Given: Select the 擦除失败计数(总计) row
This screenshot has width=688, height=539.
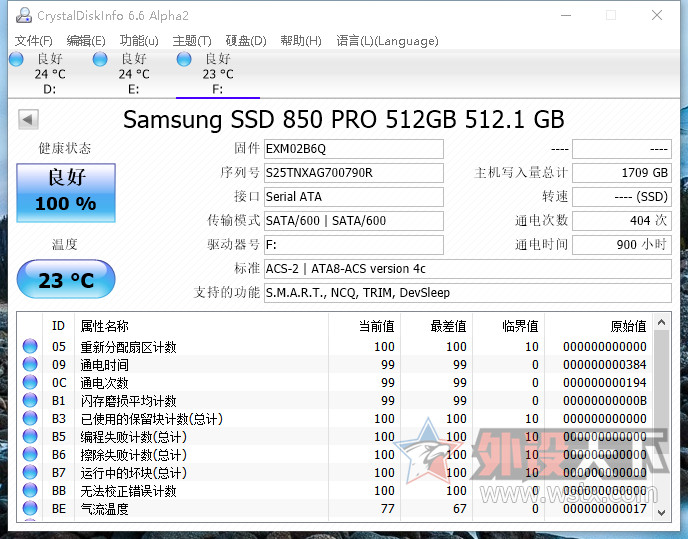Looking at the screenshot, I should tap(335, 454).
